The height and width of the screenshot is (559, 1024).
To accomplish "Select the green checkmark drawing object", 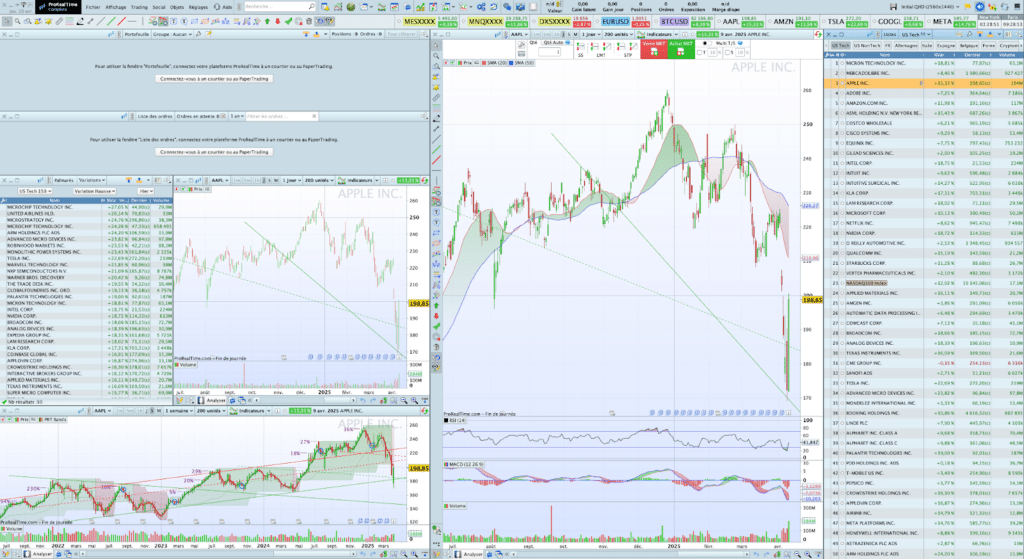I will tap(288, 22).
